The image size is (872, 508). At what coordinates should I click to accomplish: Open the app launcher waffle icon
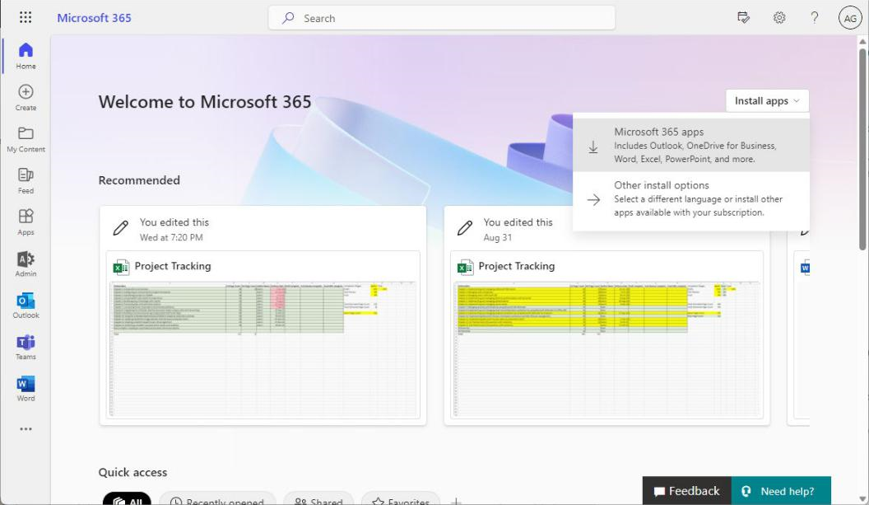pos(26,17)
